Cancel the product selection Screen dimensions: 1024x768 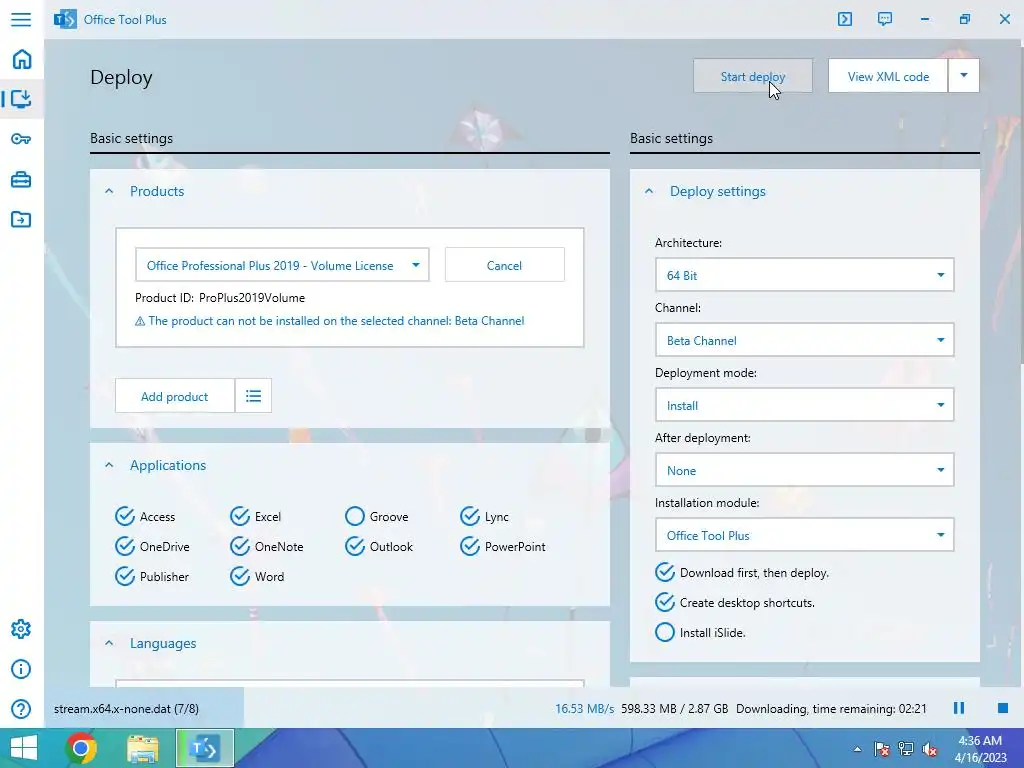[504, 265]
